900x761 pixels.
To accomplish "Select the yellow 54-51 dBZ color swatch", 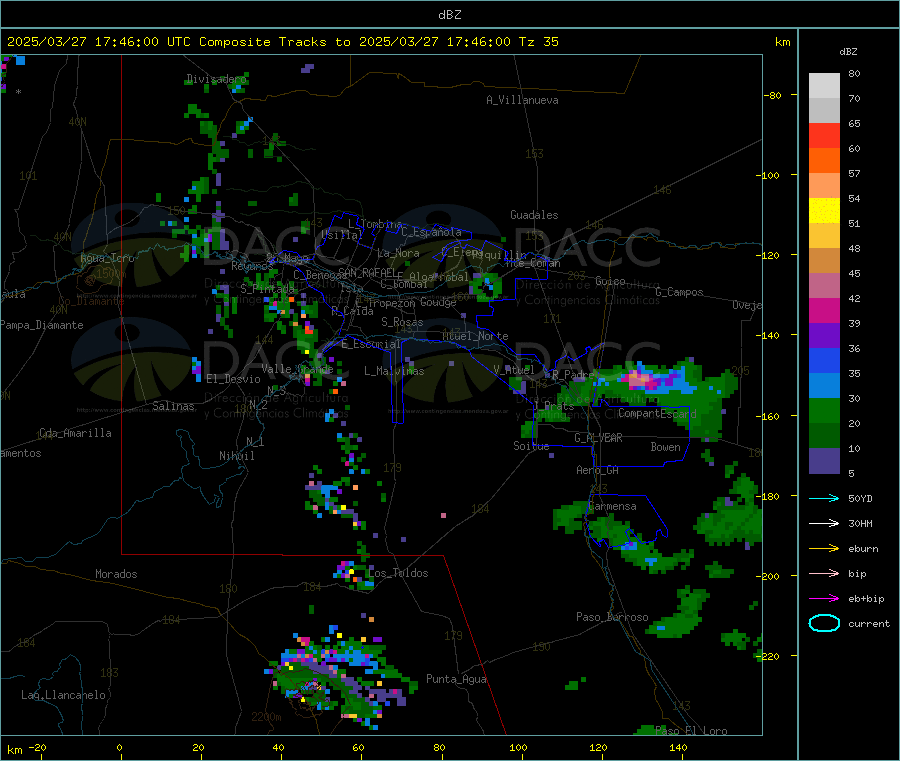I will [x=824, y=211].
